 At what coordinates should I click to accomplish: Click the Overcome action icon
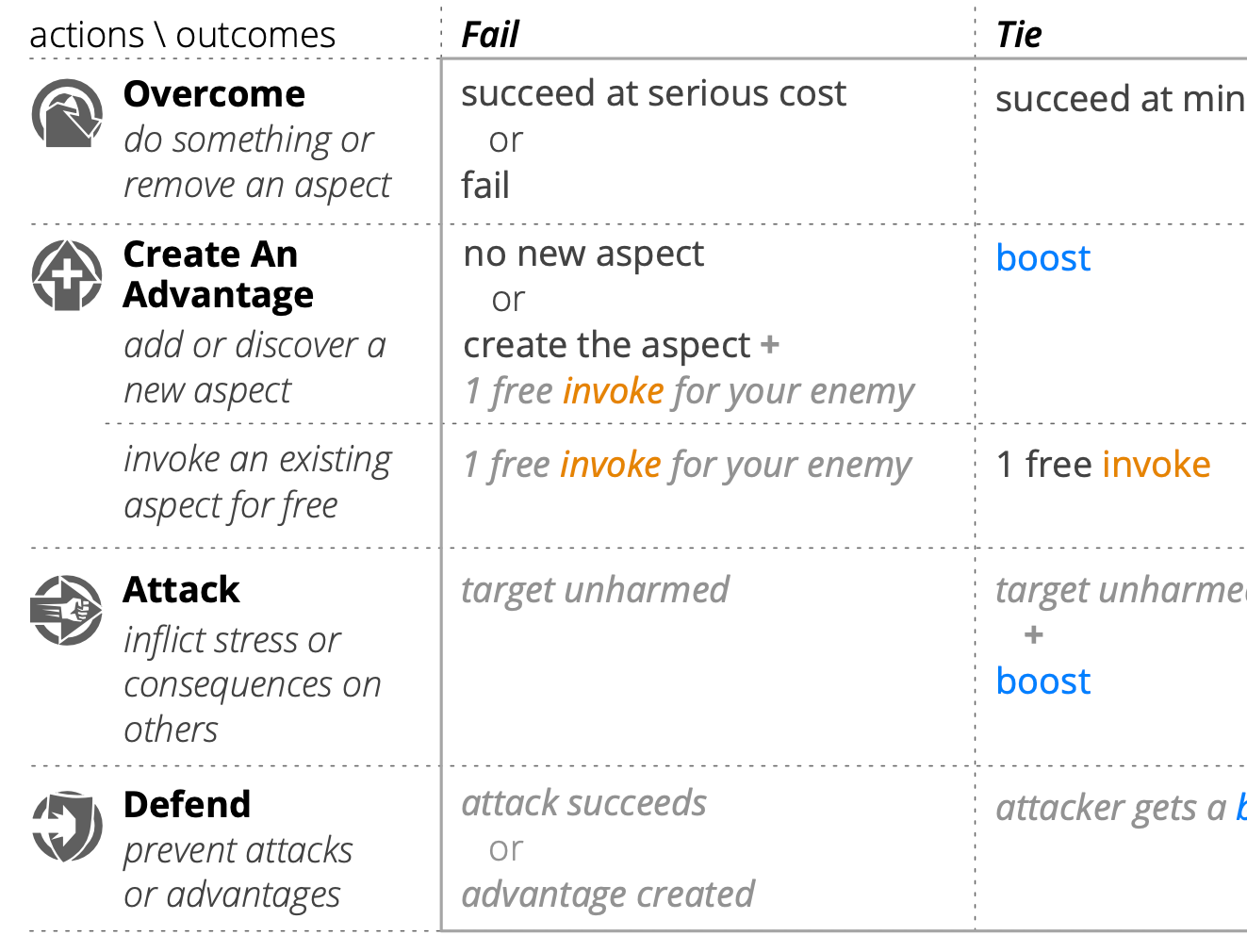(x=66, y=113)
